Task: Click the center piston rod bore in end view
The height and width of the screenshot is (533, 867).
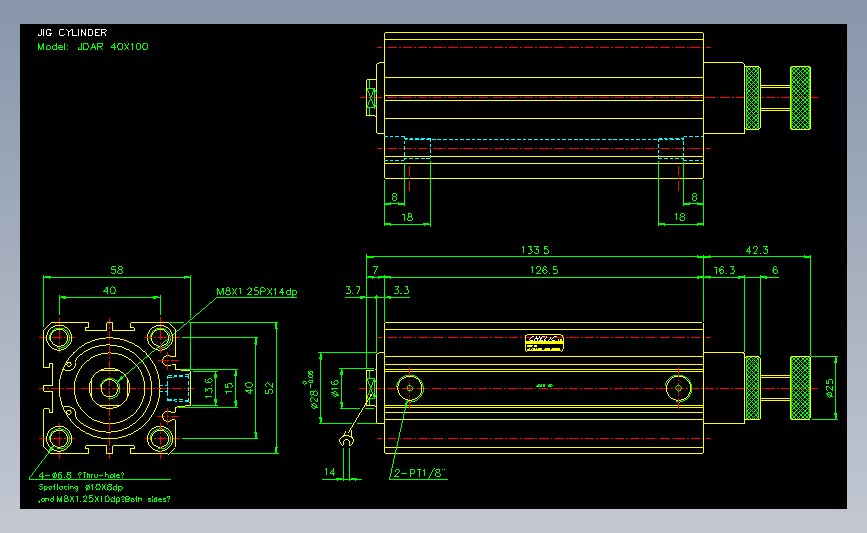Action: [109, 388]
